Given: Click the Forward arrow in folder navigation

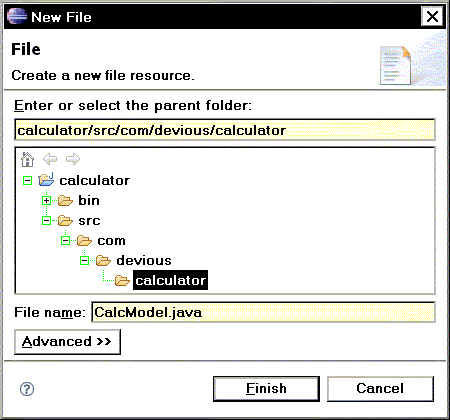Looking at the screenshot, I should tap(73, 159).
